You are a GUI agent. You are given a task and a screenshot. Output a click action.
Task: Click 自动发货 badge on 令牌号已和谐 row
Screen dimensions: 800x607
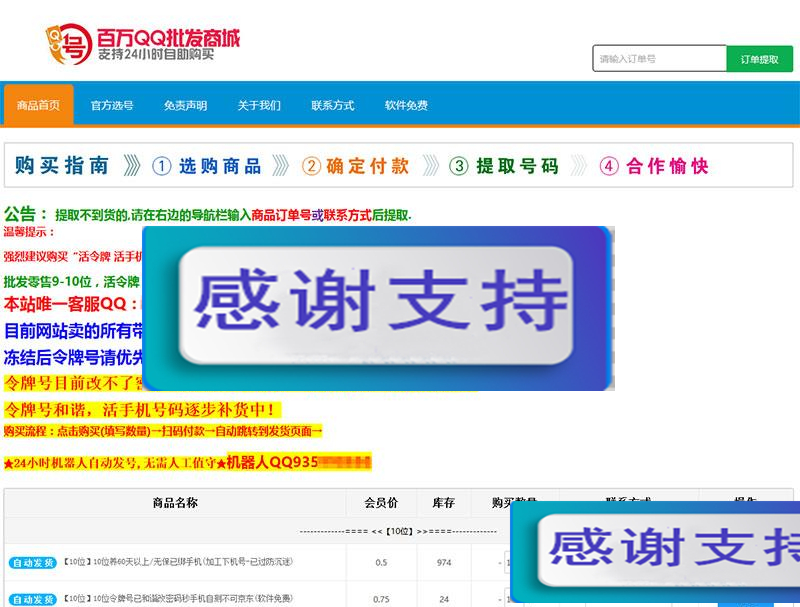33,599
